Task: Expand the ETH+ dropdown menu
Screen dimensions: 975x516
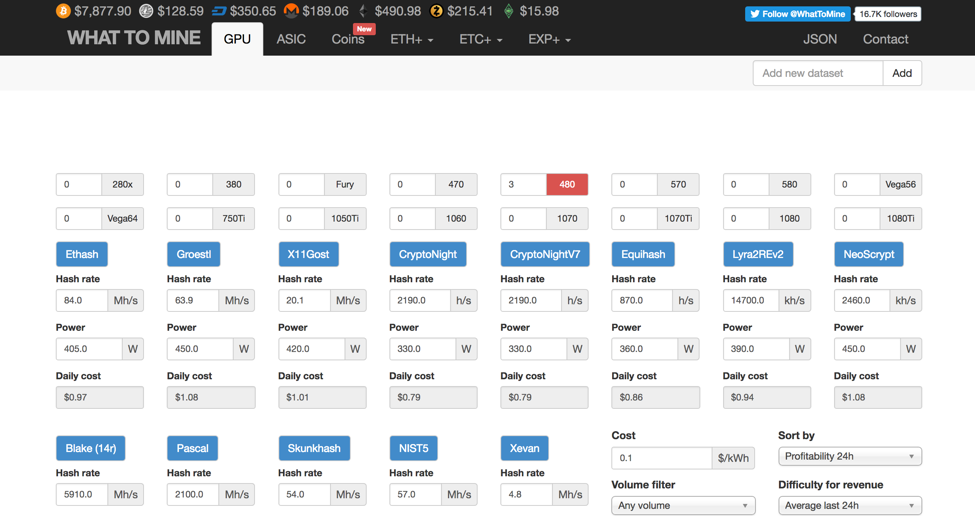Action: 412,39
